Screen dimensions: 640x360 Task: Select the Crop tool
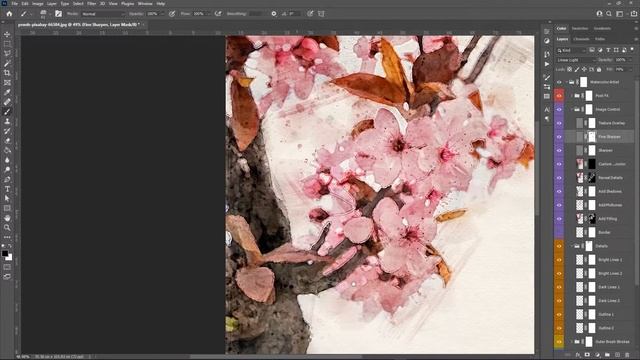pyautogui.click(x=7, y=73)
